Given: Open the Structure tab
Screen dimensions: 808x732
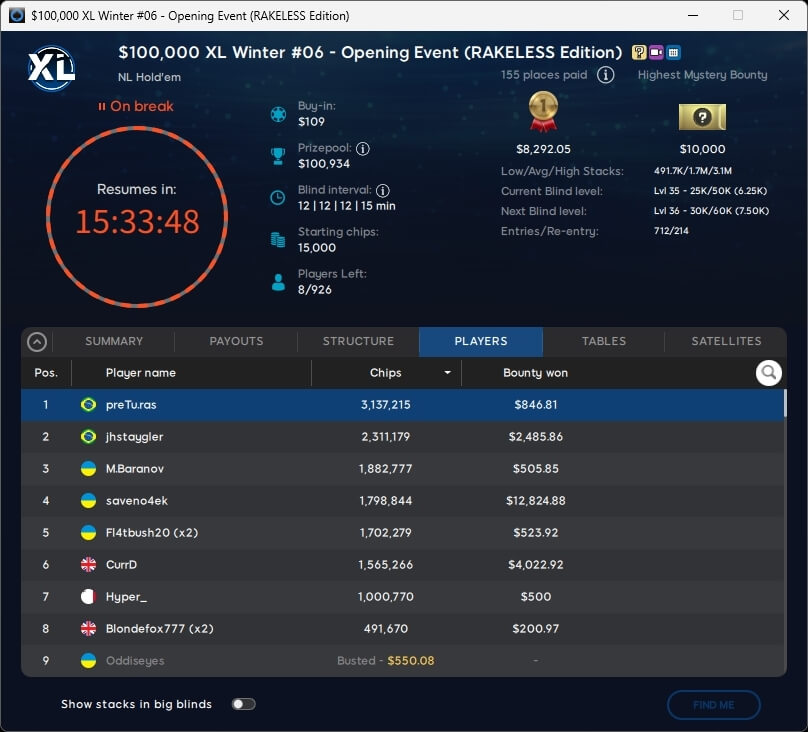Looking at the screenshot, I should pos(358,341).
